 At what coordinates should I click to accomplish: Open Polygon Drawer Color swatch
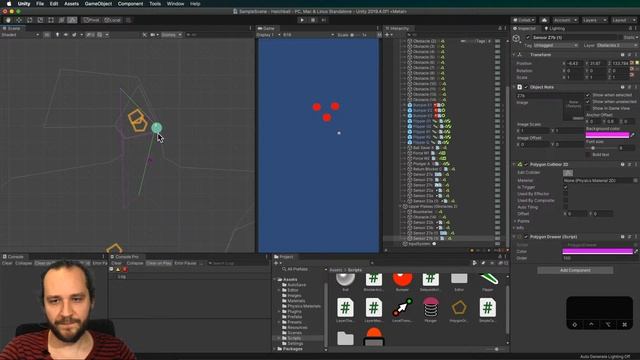(x=598, y=251)
